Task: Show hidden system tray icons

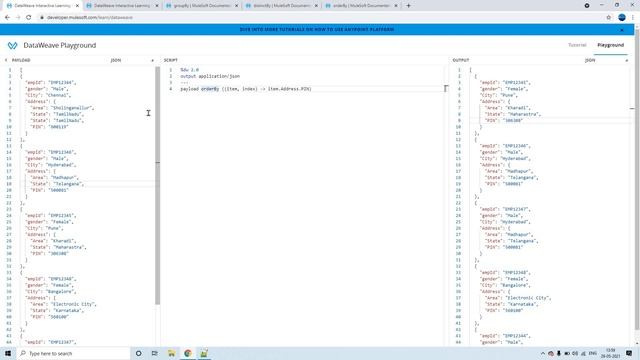Action: [542, 353]
